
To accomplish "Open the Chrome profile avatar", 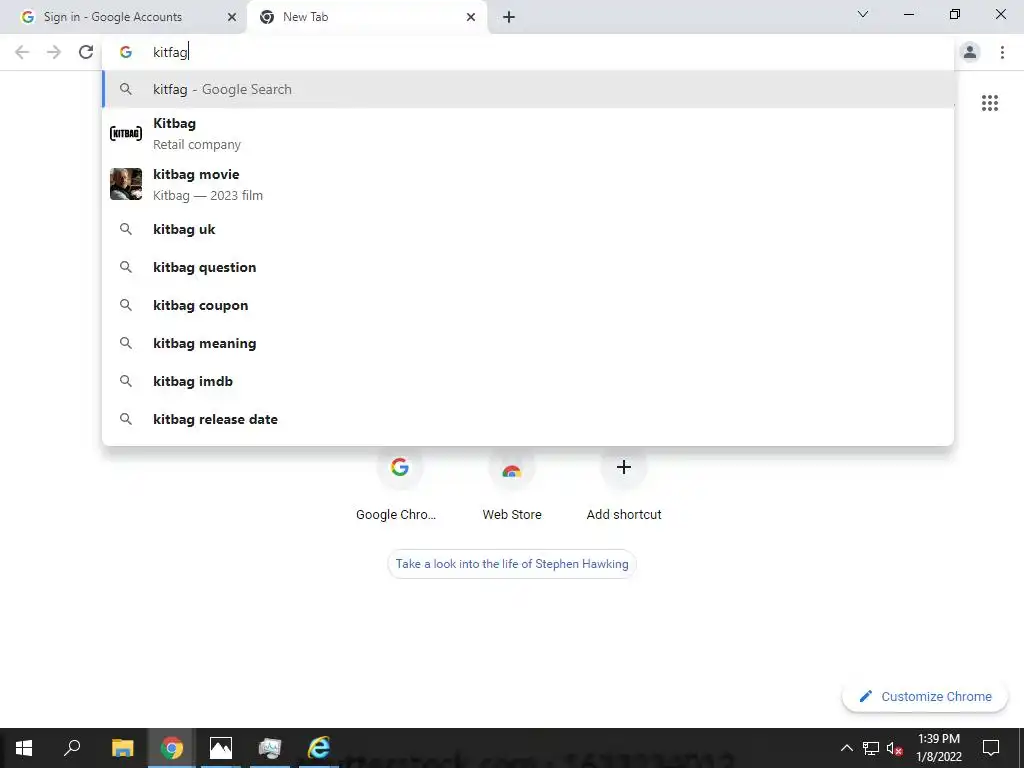I will pos(970,52).
